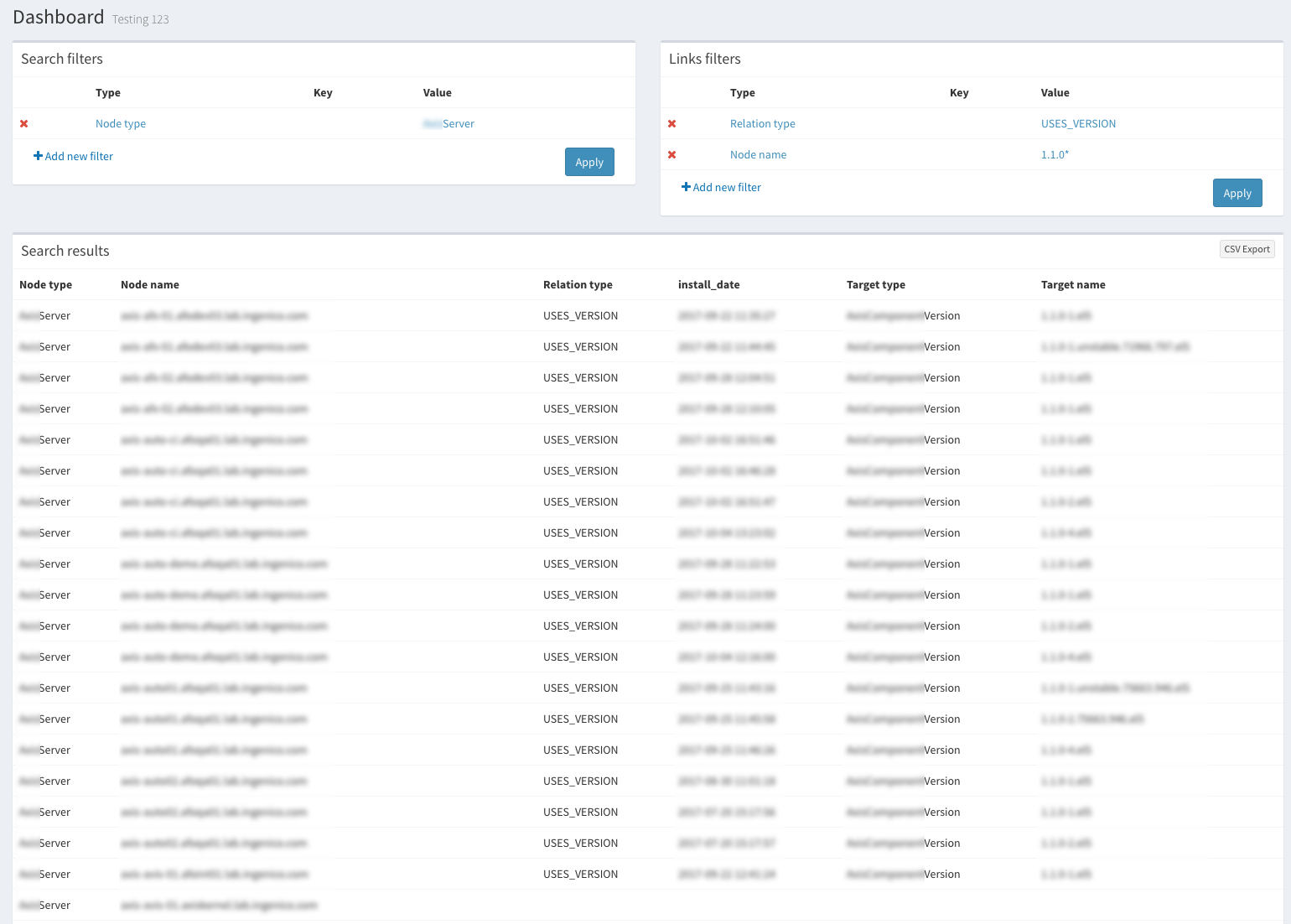Export search results as CSV

coord(1247,249)
